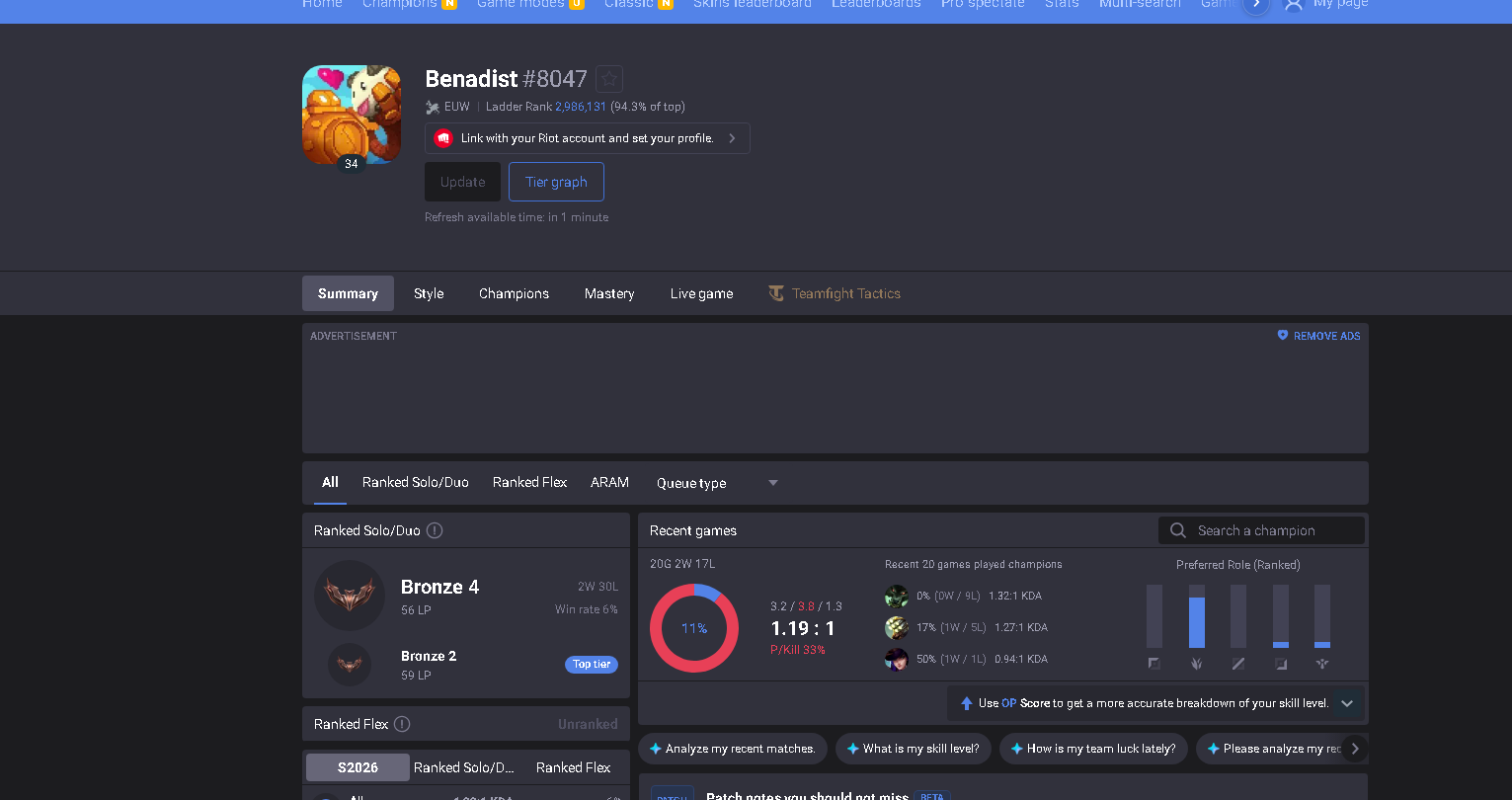
Task: Click the Bronze 2 rank emblem
Action: 350,665
